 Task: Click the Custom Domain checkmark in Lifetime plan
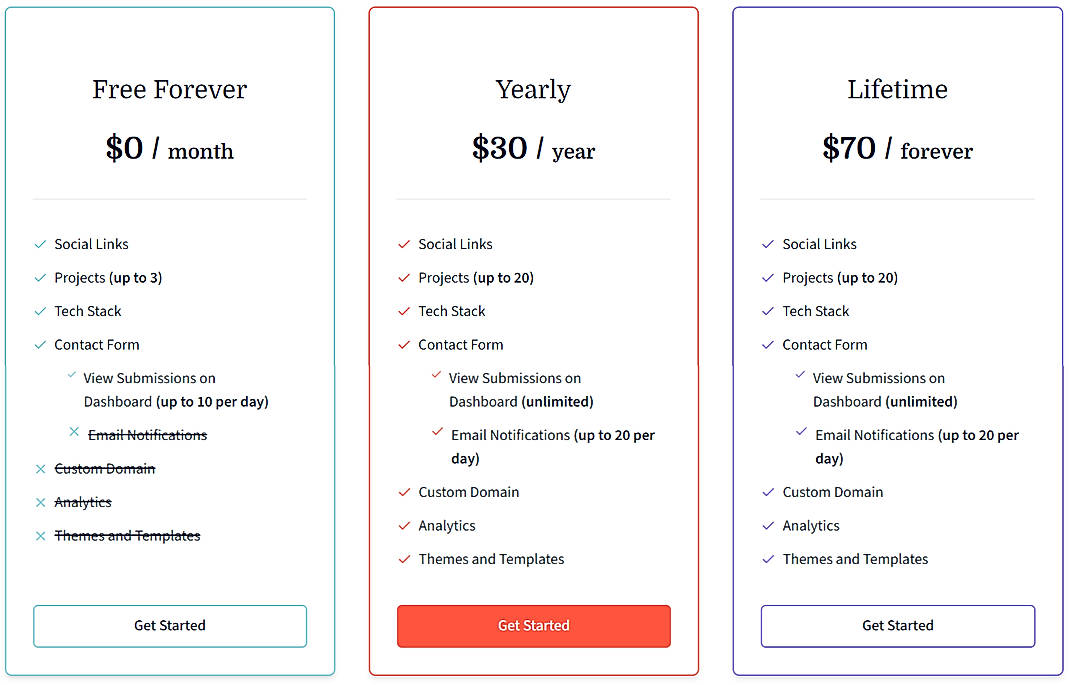click(x=767, y=492)
